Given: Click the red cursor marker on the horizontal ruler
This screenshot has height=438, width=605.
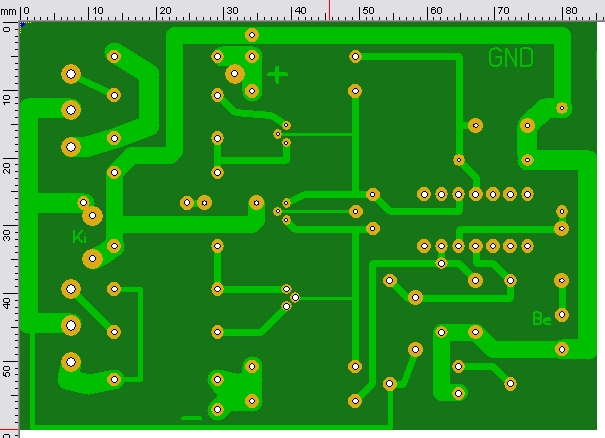Looking at the screenshot, I should coord(329,10).
